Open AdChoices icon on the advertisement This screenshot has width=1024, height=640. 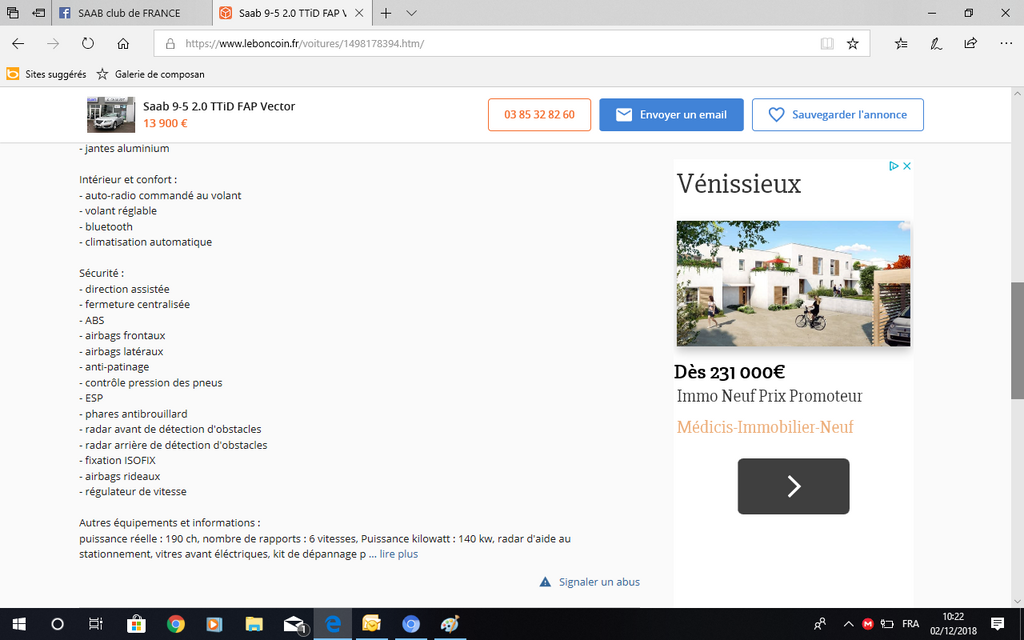pyautogui.click(x=894, y=166)
